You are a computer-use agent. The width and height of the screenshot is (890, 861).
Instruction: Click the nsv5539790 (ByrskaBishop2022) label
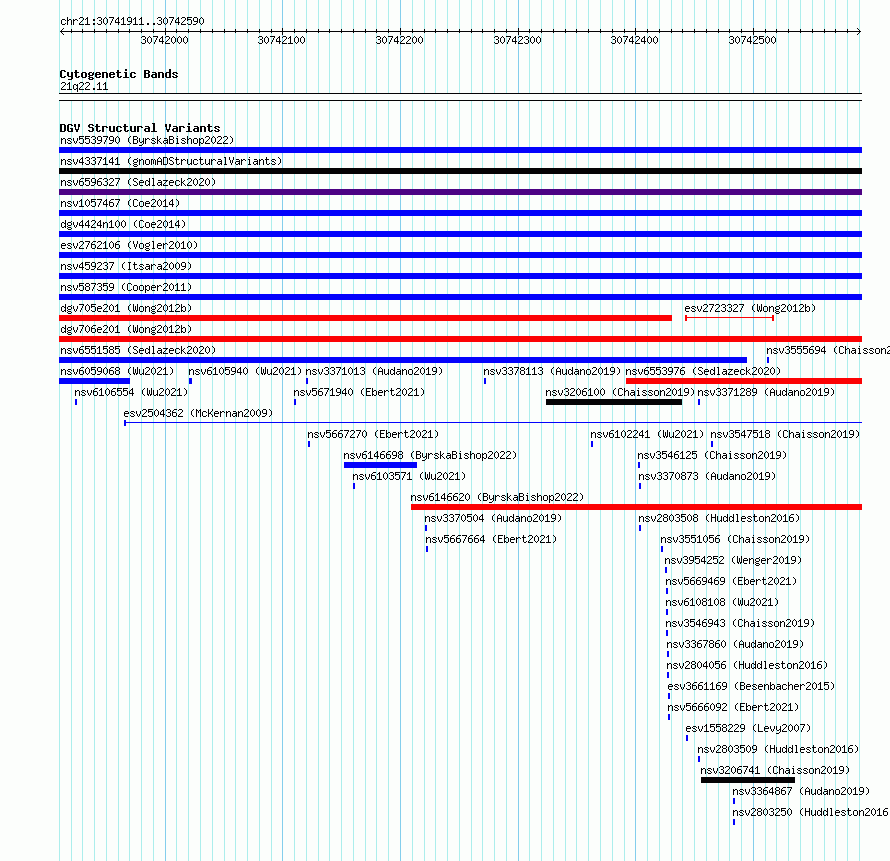[147, 140]
